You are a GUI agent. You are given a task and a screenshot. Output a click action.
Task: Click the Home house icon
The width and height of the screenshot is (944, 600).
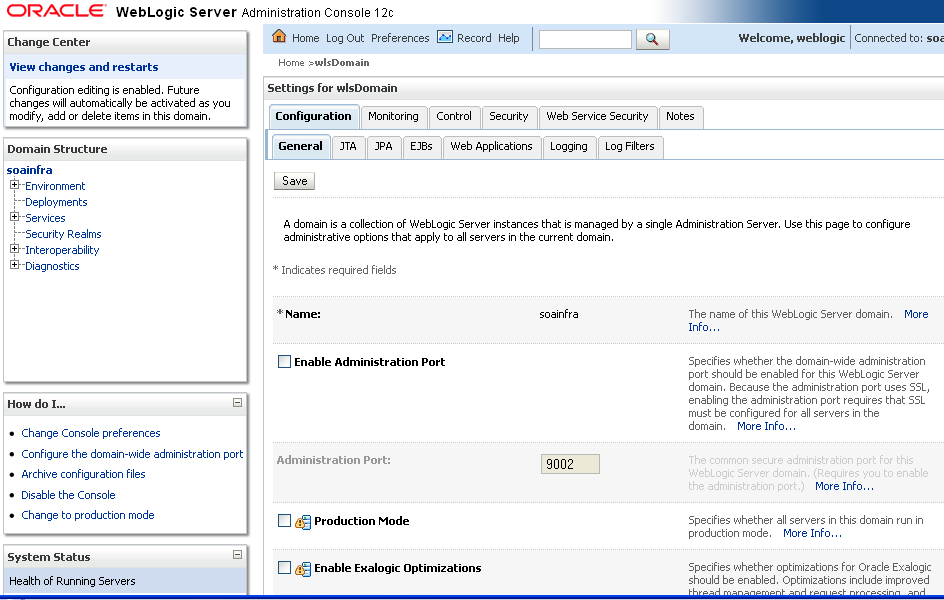pyautogui.click(x=279, y=36)
